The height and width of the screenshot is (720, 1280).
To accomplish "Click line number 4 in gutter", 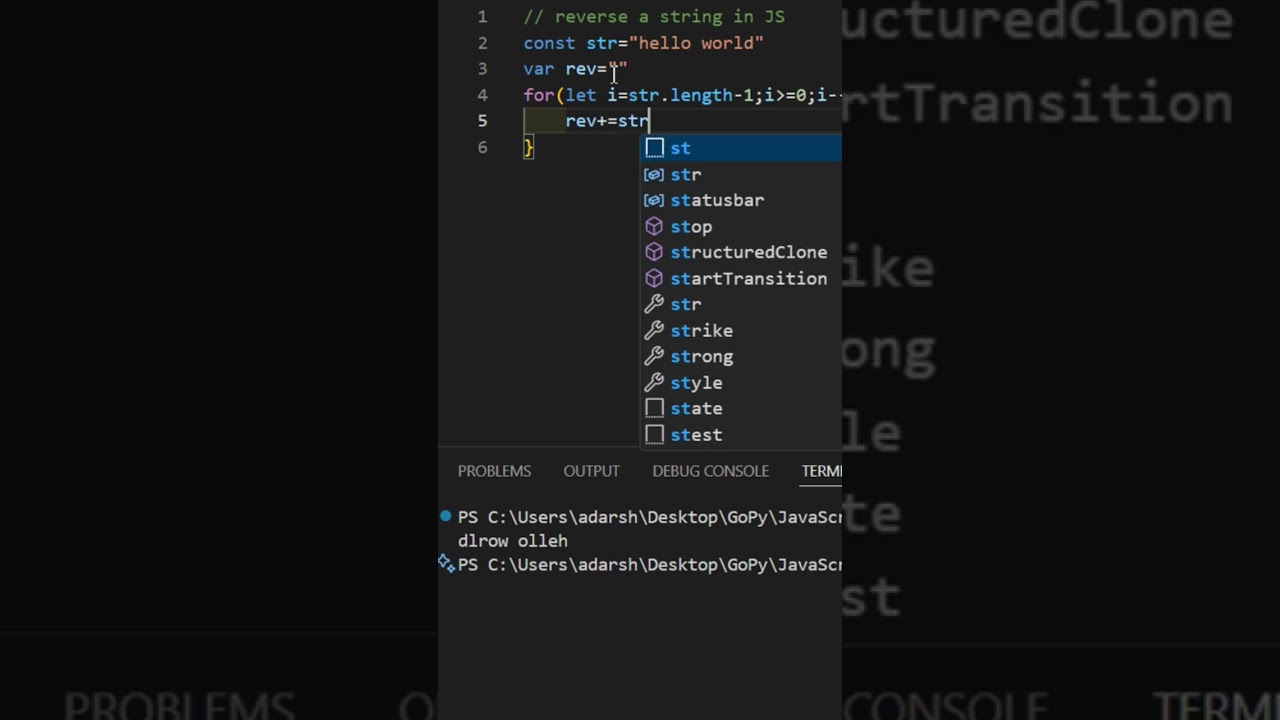I will click(482, 95).
